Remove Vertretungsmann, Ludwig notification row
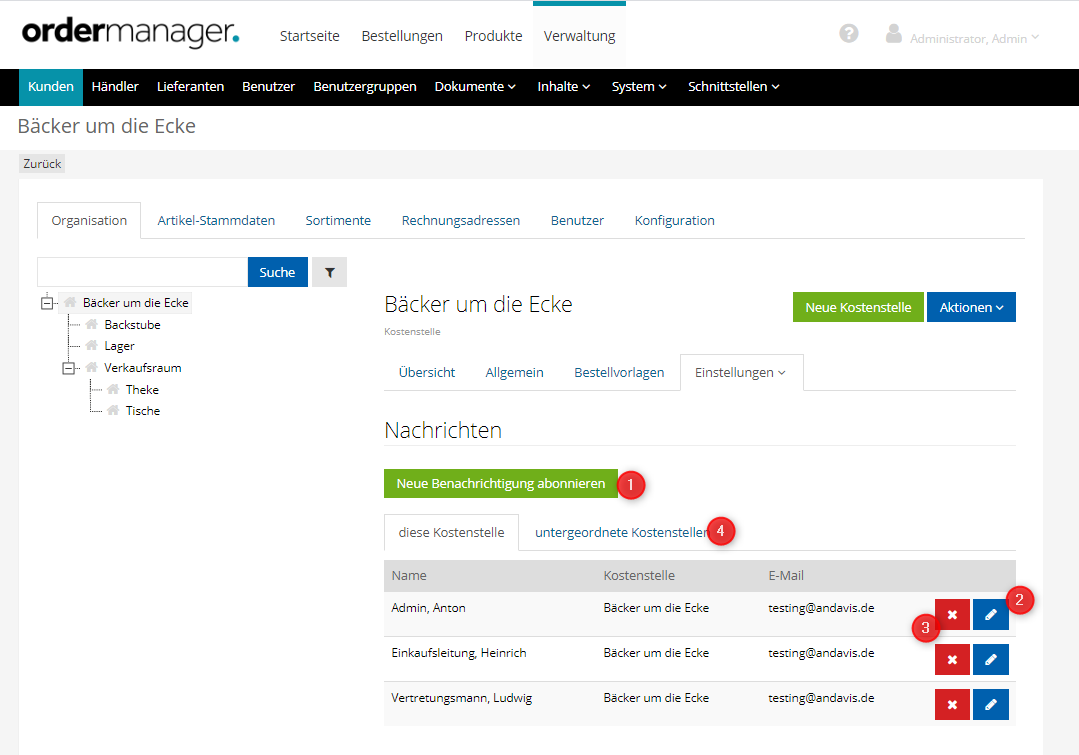1079x755 pixels. tap(952, 704)
